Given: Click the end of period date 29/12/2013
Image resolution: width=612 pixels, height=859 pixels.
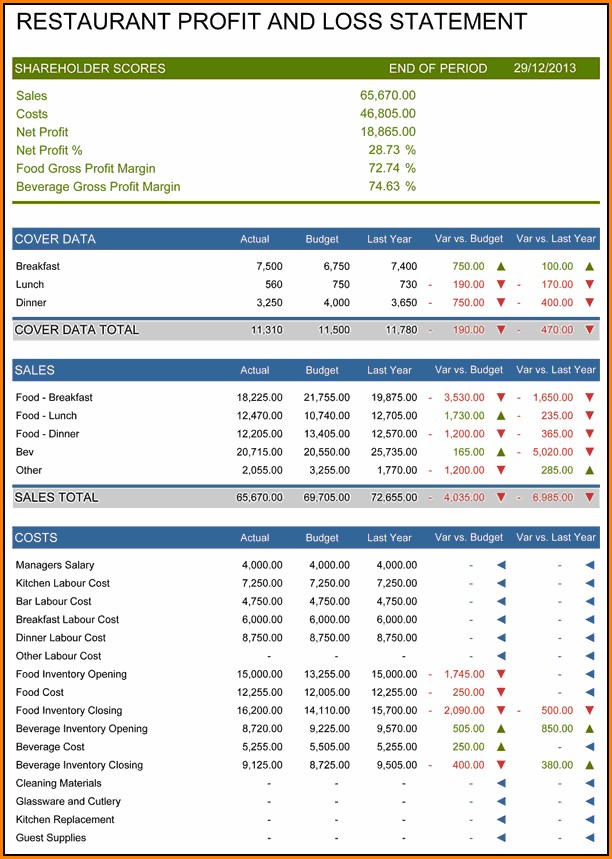Looking at the screenshot, I should coord(544,69).
